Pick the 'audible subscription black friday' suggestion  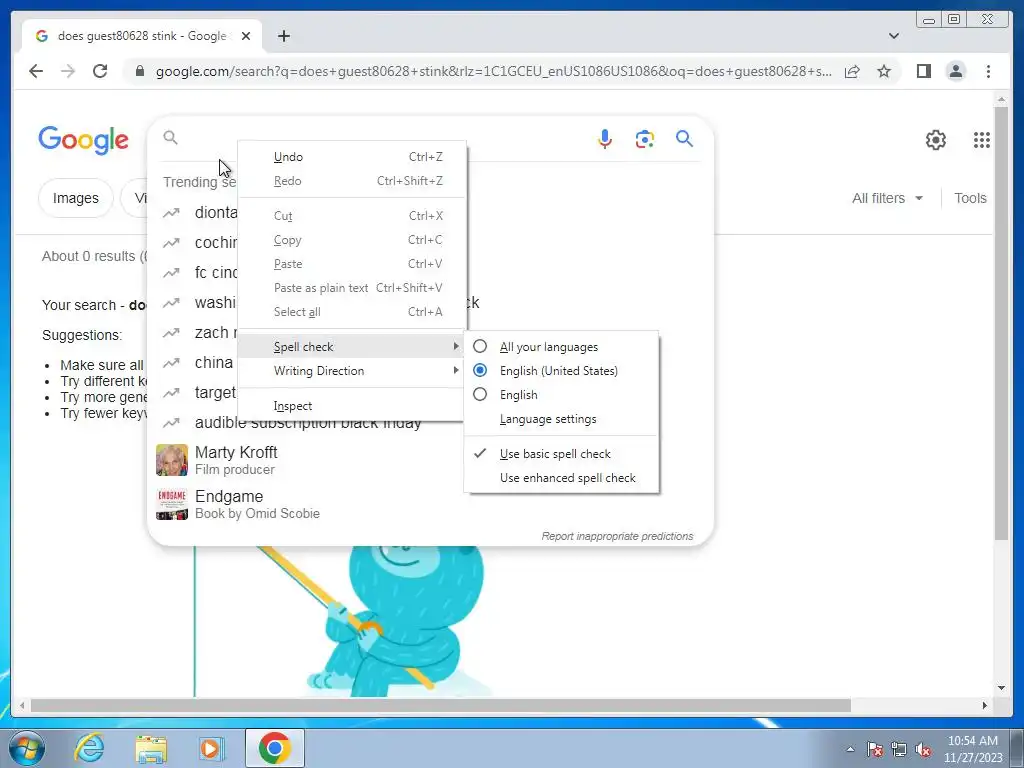(308, 425)
